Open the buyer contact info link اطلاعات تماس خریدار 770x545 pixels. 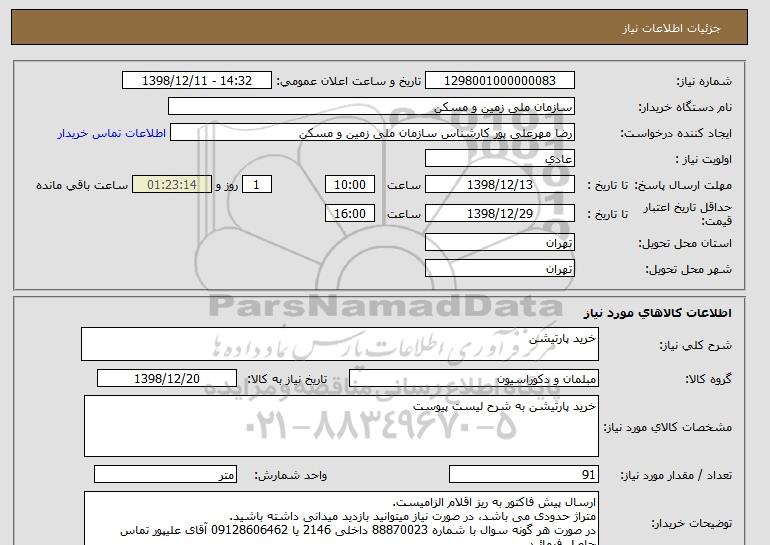(x=112, y=133)
